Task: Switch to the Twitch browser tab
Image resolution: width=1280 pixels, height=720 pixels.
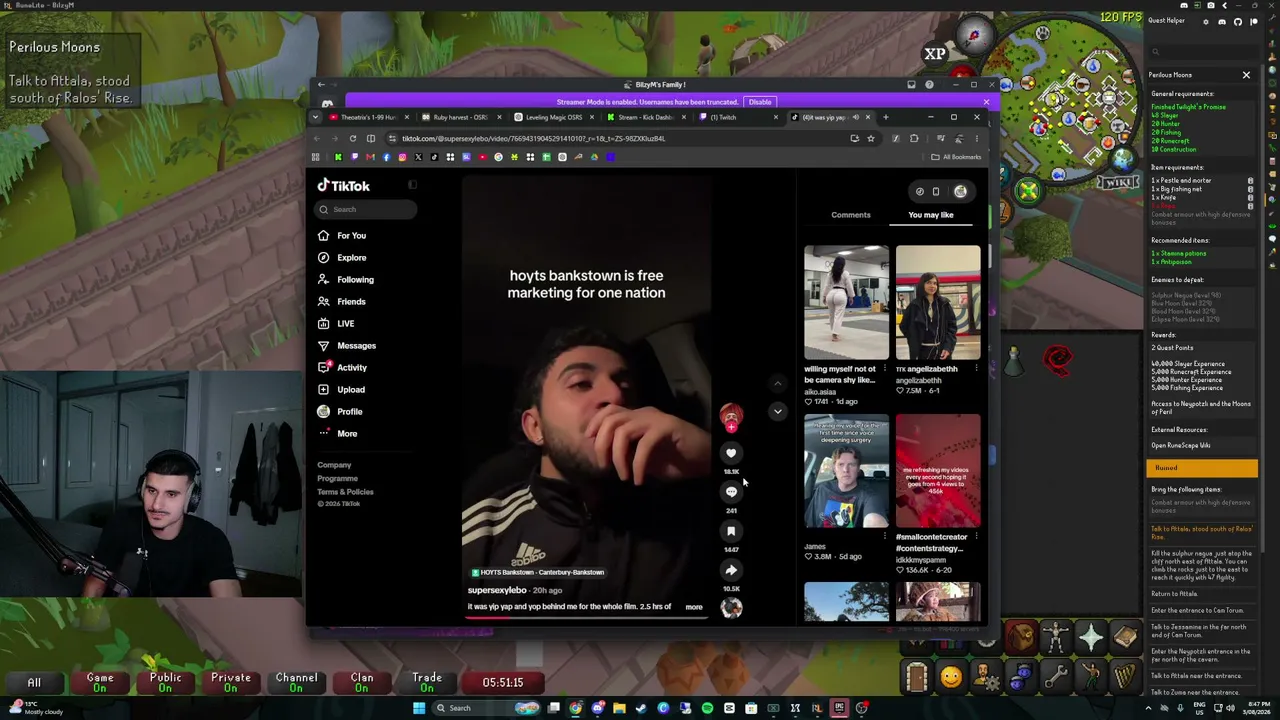Action: click(736, 117)
